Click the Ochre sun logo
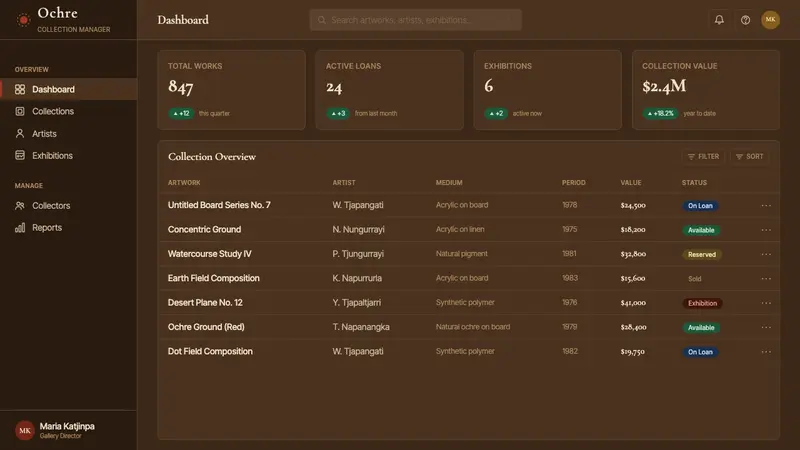This screenshot has height=450, width=800. click(23, 20)
